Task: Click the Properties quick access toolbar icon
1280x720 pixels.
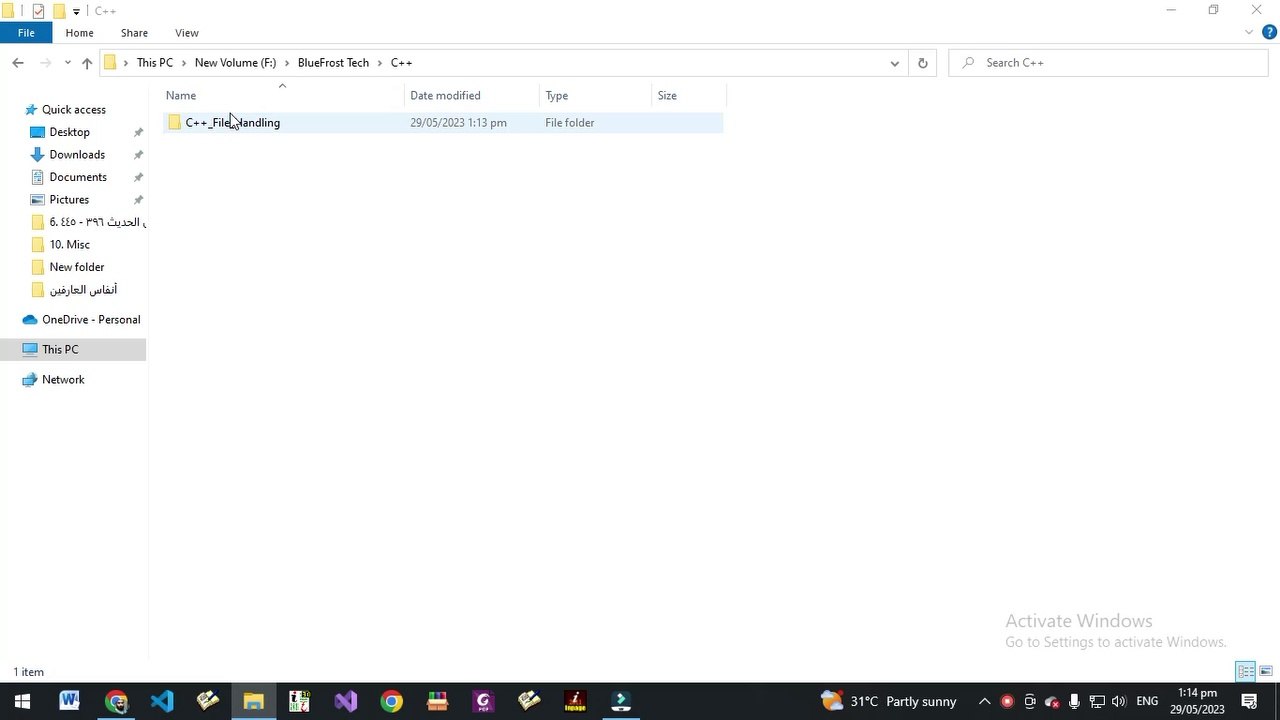Action: coord(38,11)
